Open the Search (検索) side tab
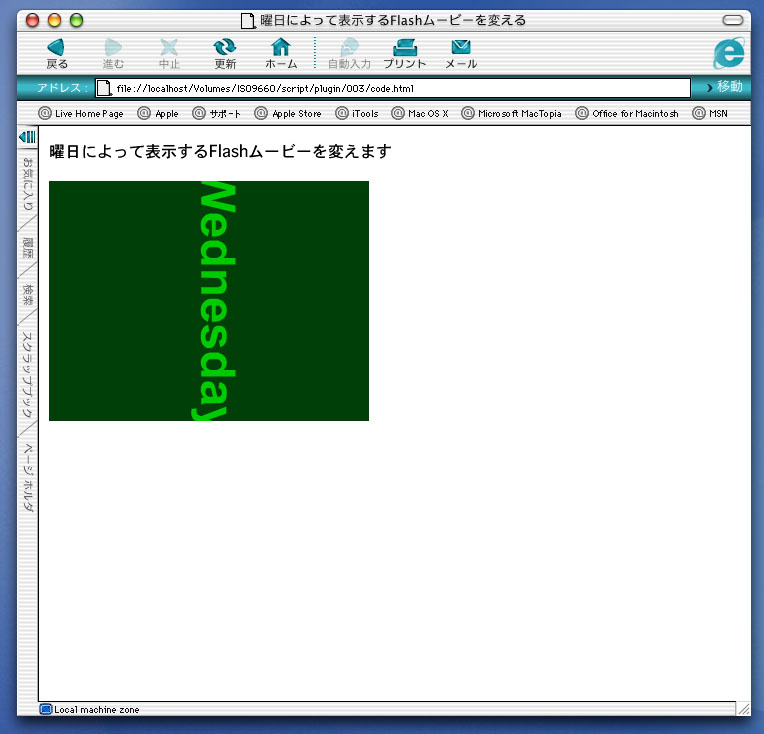 (28, 295)
